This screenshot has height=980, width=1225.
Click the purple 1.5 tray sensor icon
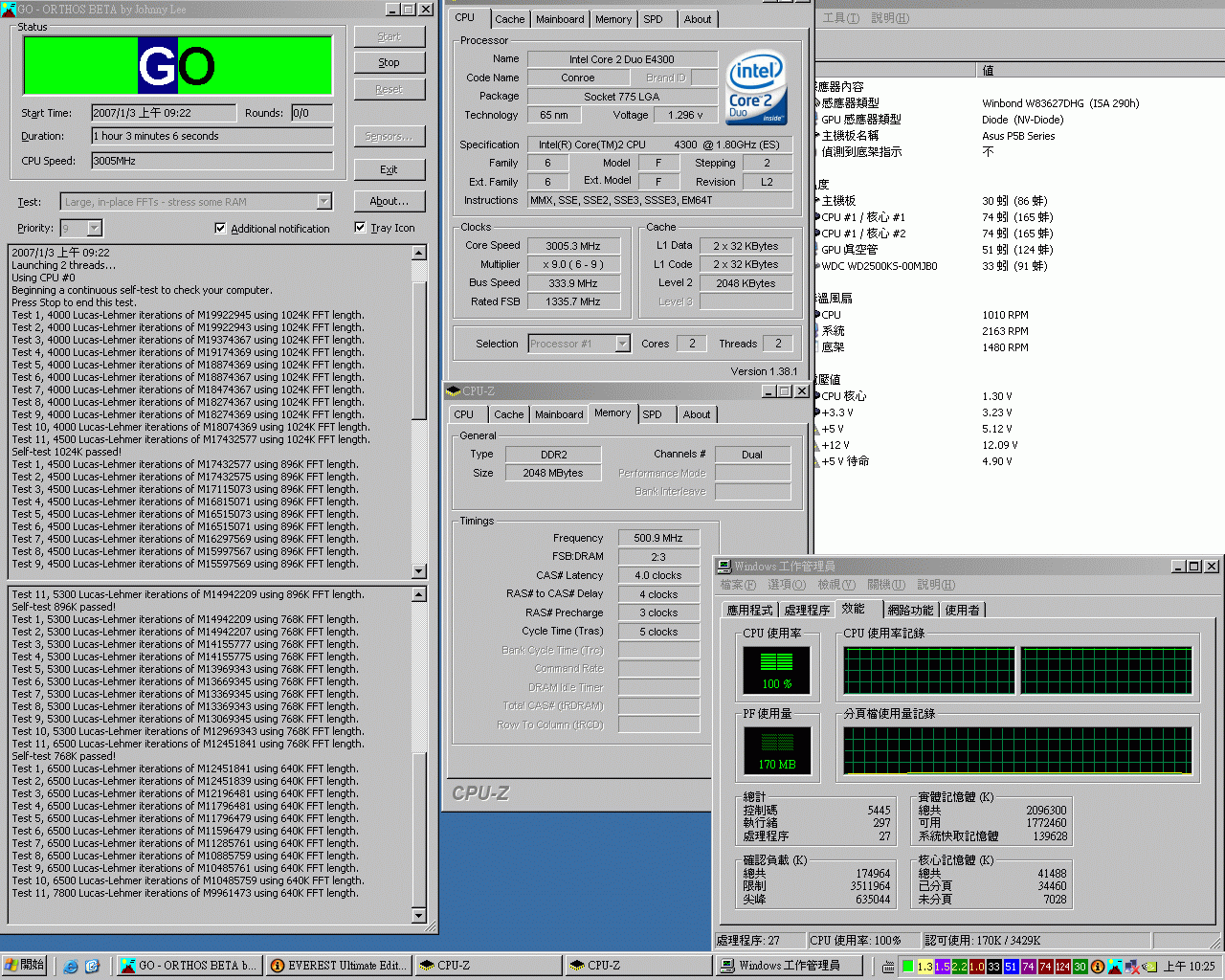943,967
